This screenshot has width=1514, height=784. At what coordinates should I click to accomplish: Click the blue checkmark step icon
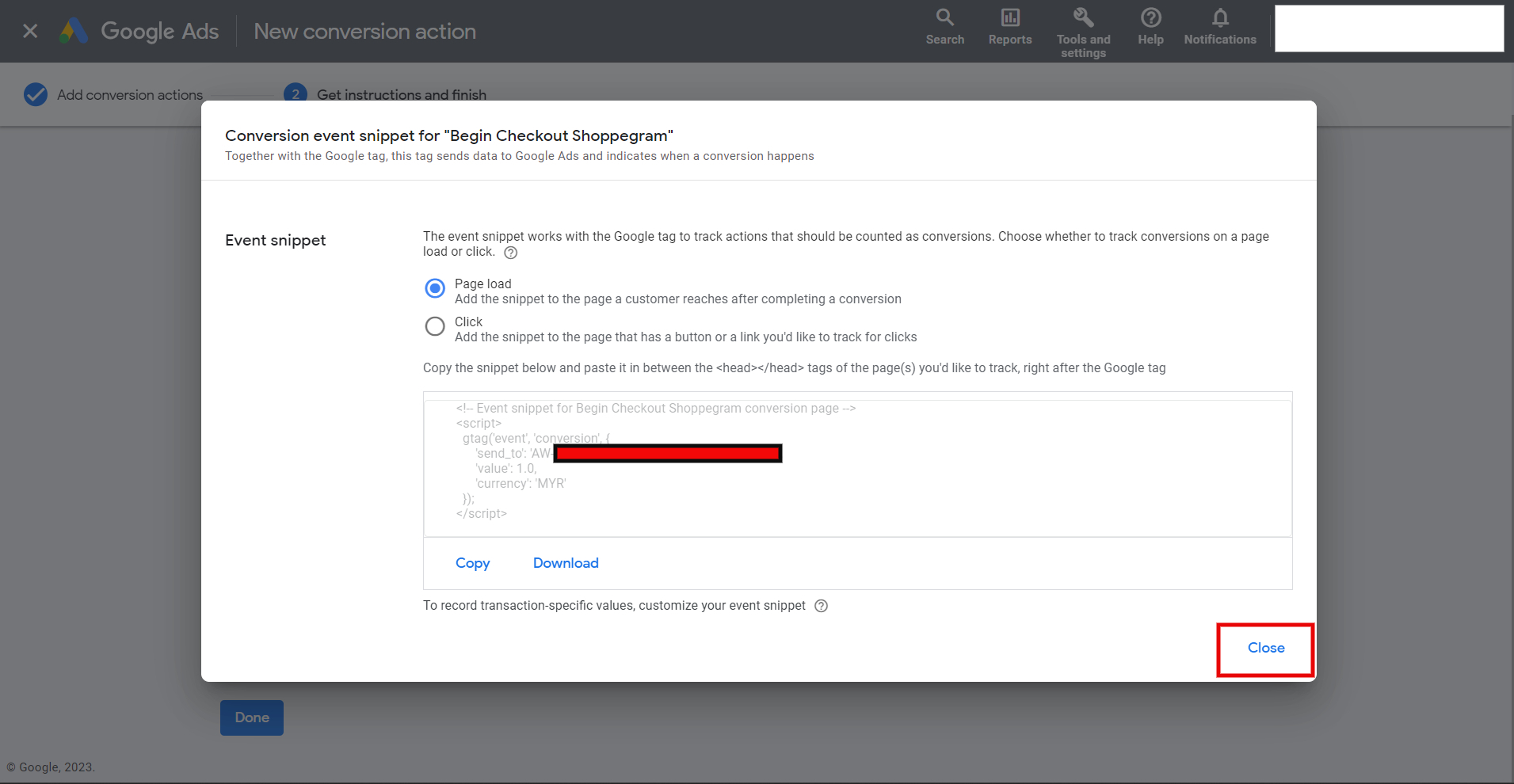[x=36, y=95]
